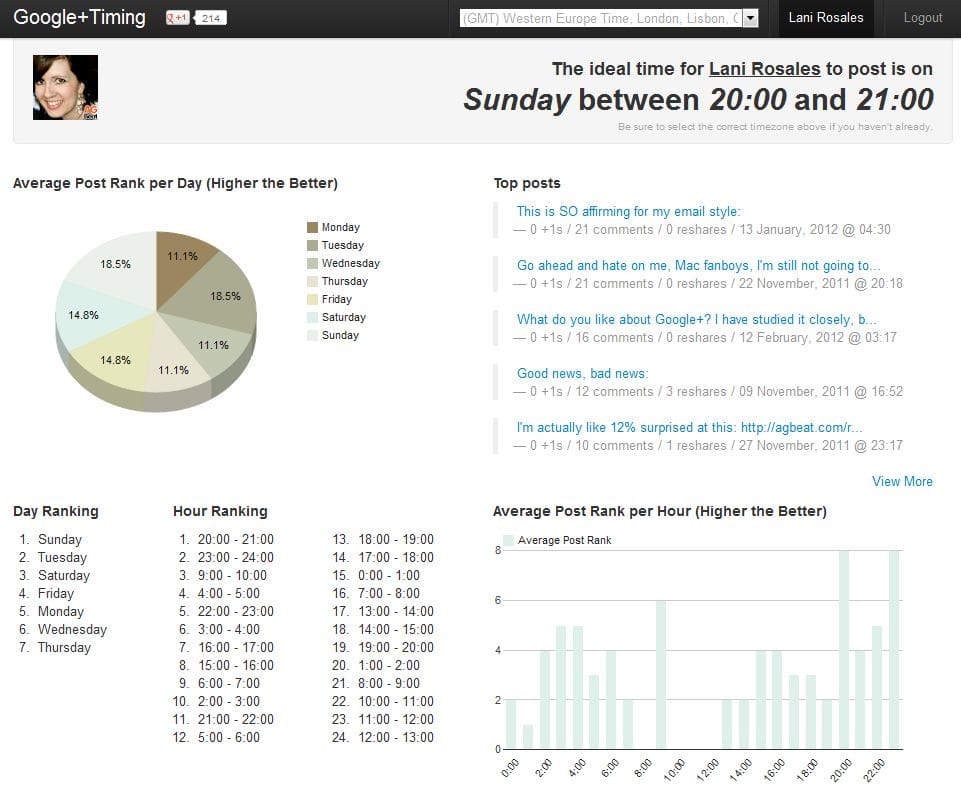Click the Monday legend color swatch

(312, 228)
